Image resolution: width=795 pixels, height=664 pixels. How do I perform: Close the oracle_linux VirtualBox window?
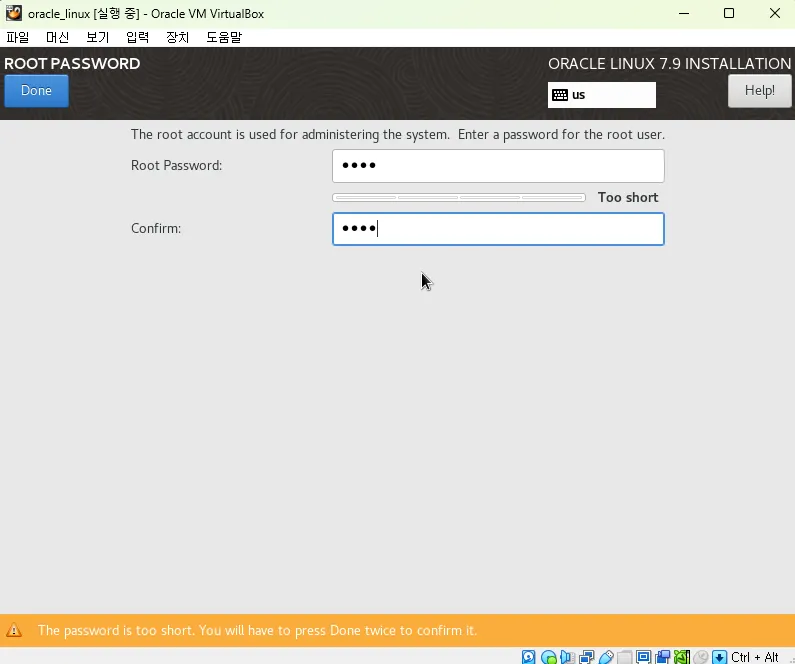[x=774, y=13]
